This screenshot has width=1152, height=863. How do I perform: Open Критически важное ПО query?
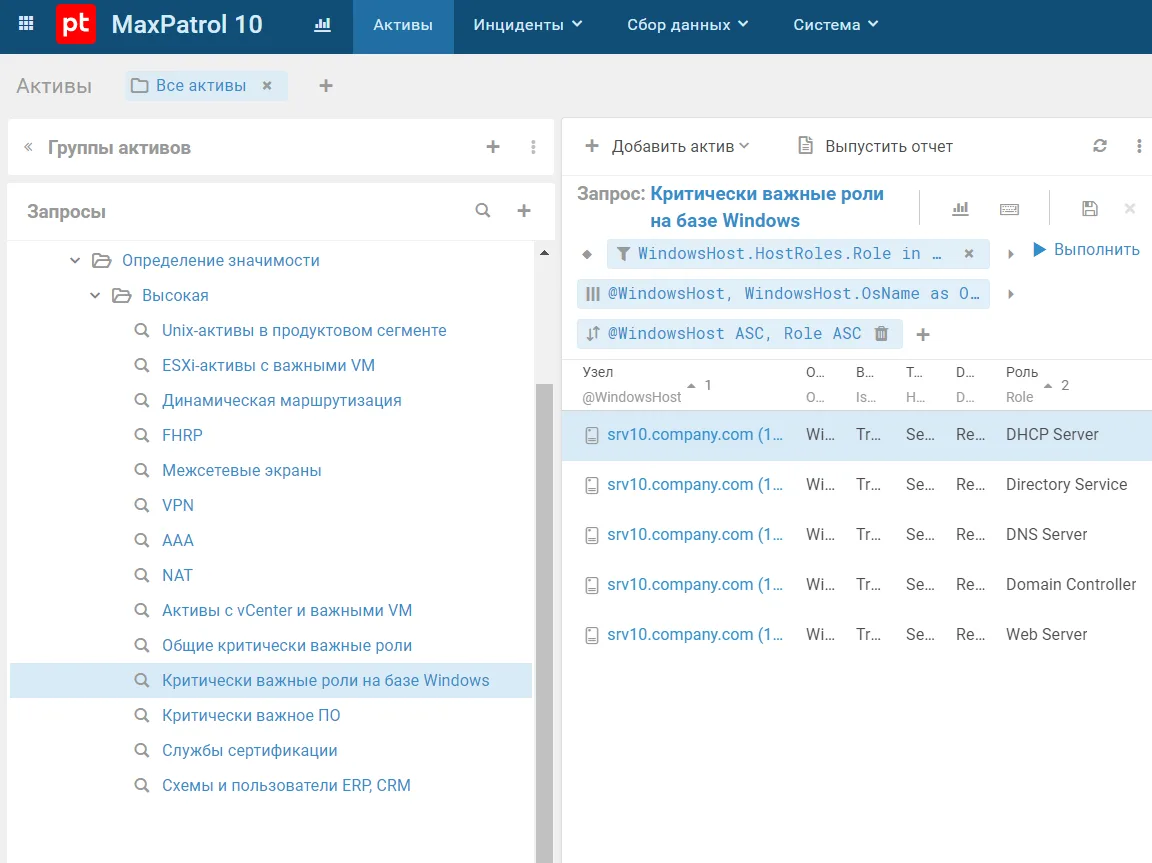[251, 715]
